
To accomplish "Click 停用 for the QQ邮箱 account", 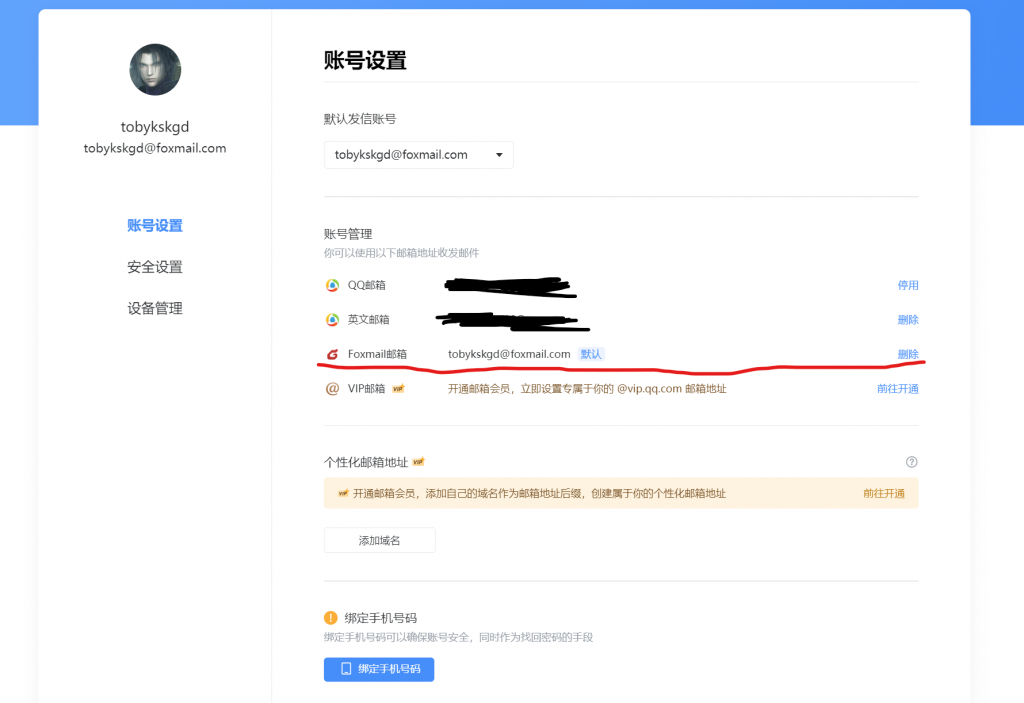I will tap(907, 285).
